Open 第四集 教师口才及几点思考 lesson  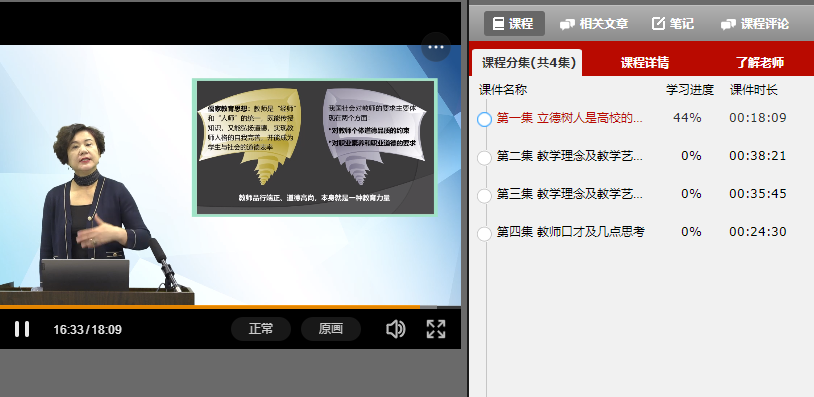(x=571, y=232)
